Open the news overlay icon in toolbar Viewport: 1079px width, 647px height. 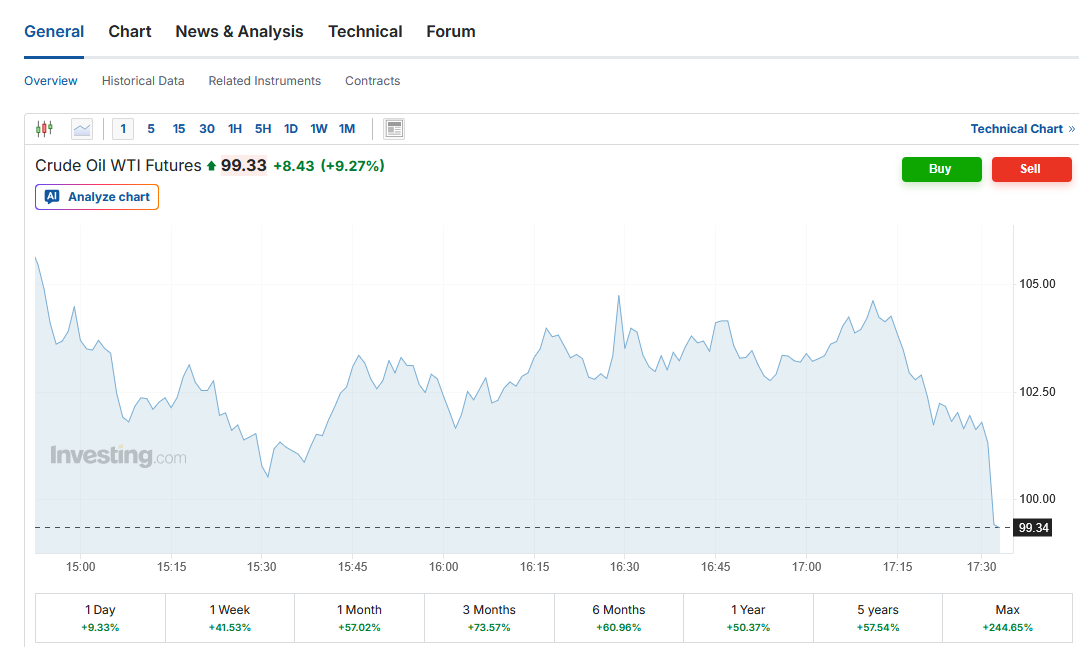pyautogui.click(x=394, y=129)
